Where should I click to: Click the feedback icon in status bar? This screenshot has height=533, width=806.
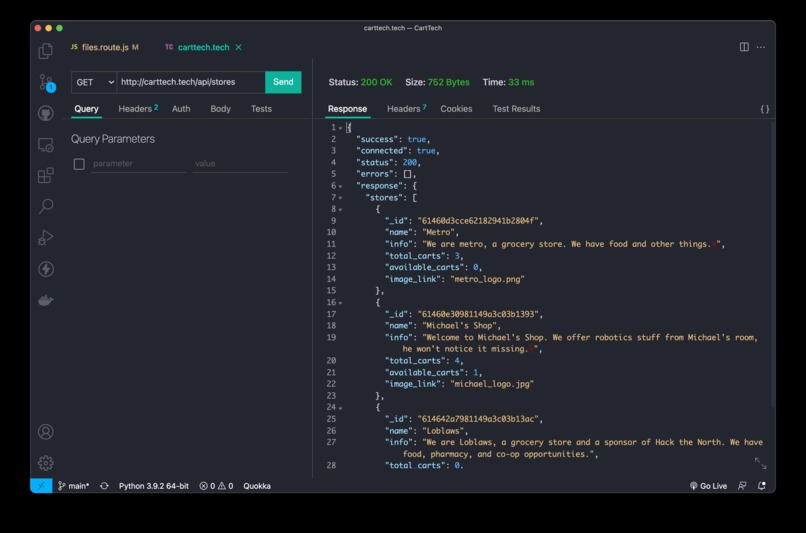point(742,486)
